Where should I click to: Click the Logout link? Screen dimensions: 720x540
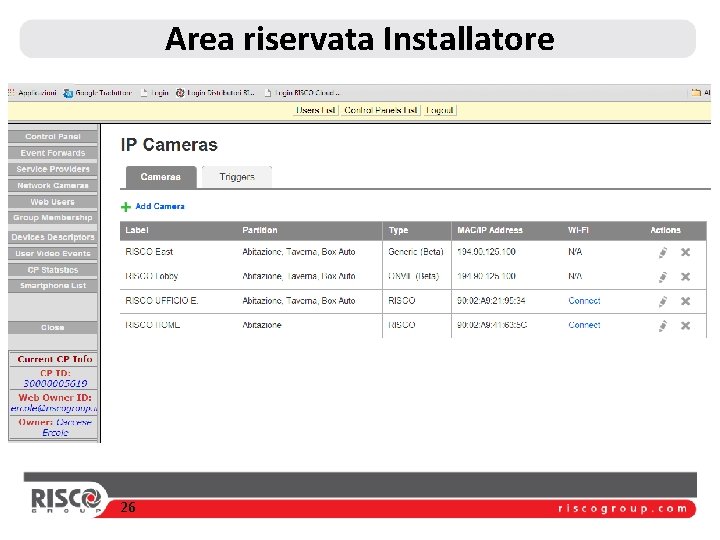pos(440,110)
